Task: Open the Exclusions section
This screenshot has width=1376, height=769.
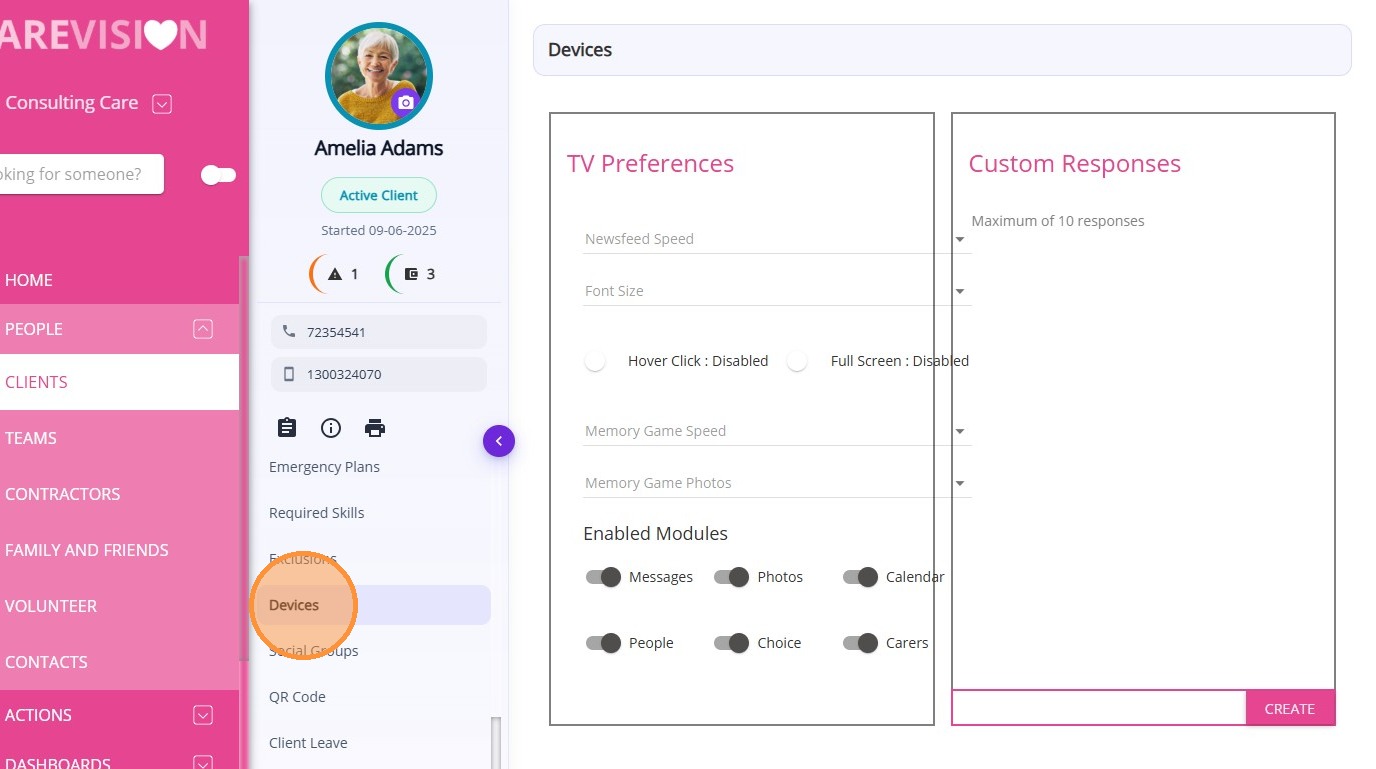Action: (x=303, y=559)
